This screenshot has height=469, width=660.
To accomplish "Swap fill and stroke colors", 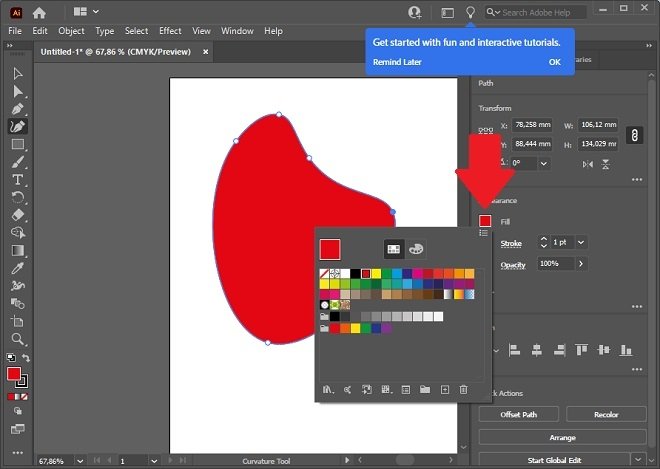I will [x=26, y=358].
